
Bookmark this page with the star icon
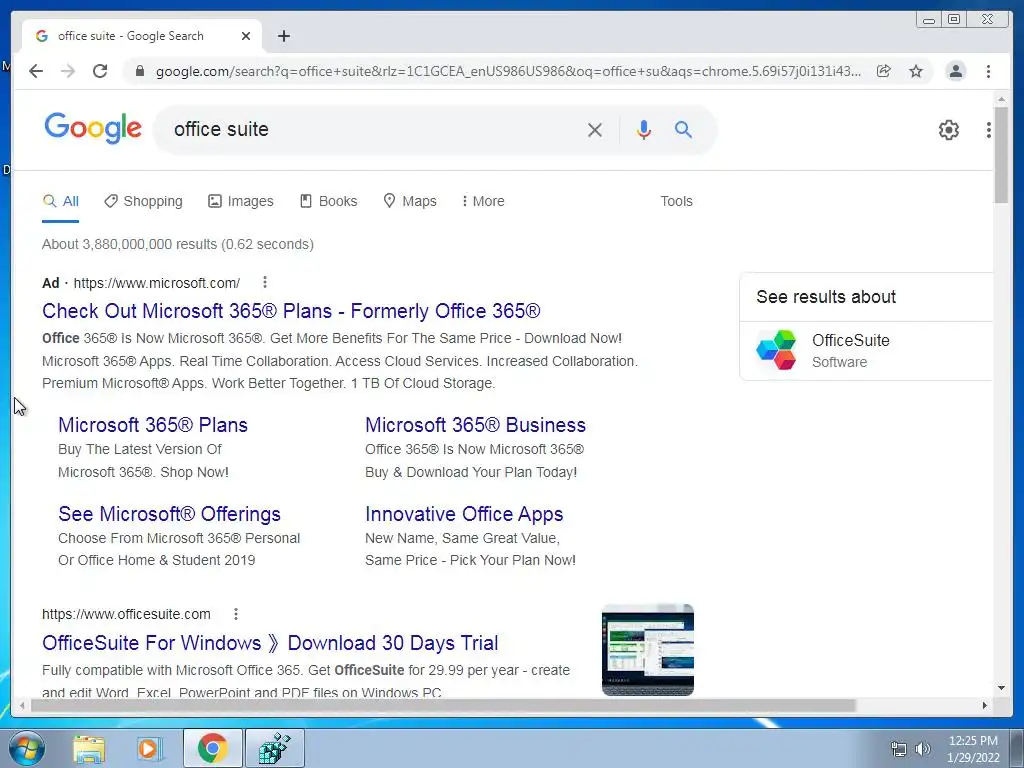pyautogui.click(x=916, y=71)
